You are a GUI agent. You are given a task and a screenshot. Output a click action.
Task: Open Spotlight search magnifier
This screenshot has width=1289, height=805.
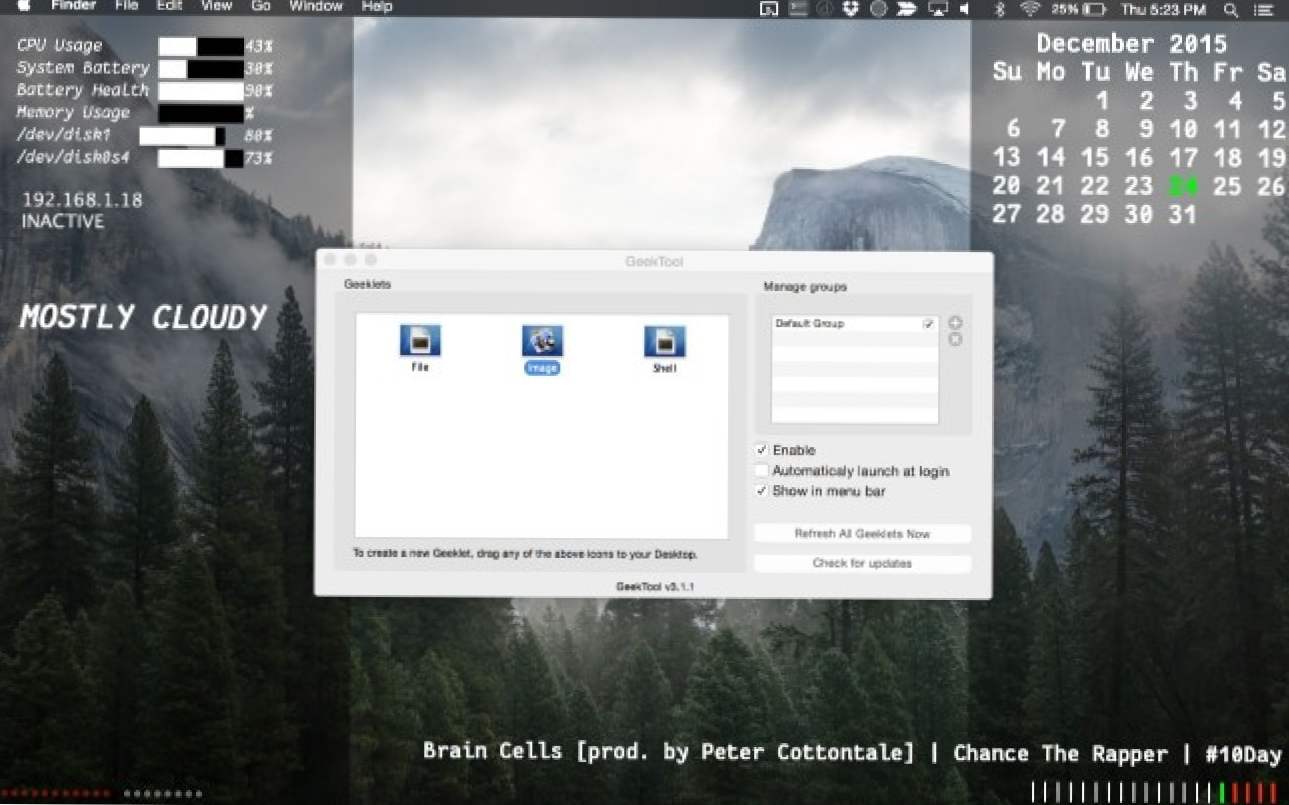coord(1231,10)
